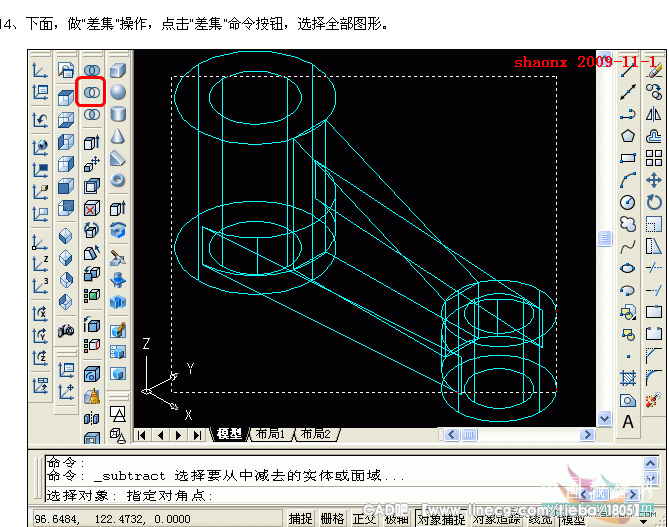
Task: Click the Mirror modify tool
Action: pos(654,114)
